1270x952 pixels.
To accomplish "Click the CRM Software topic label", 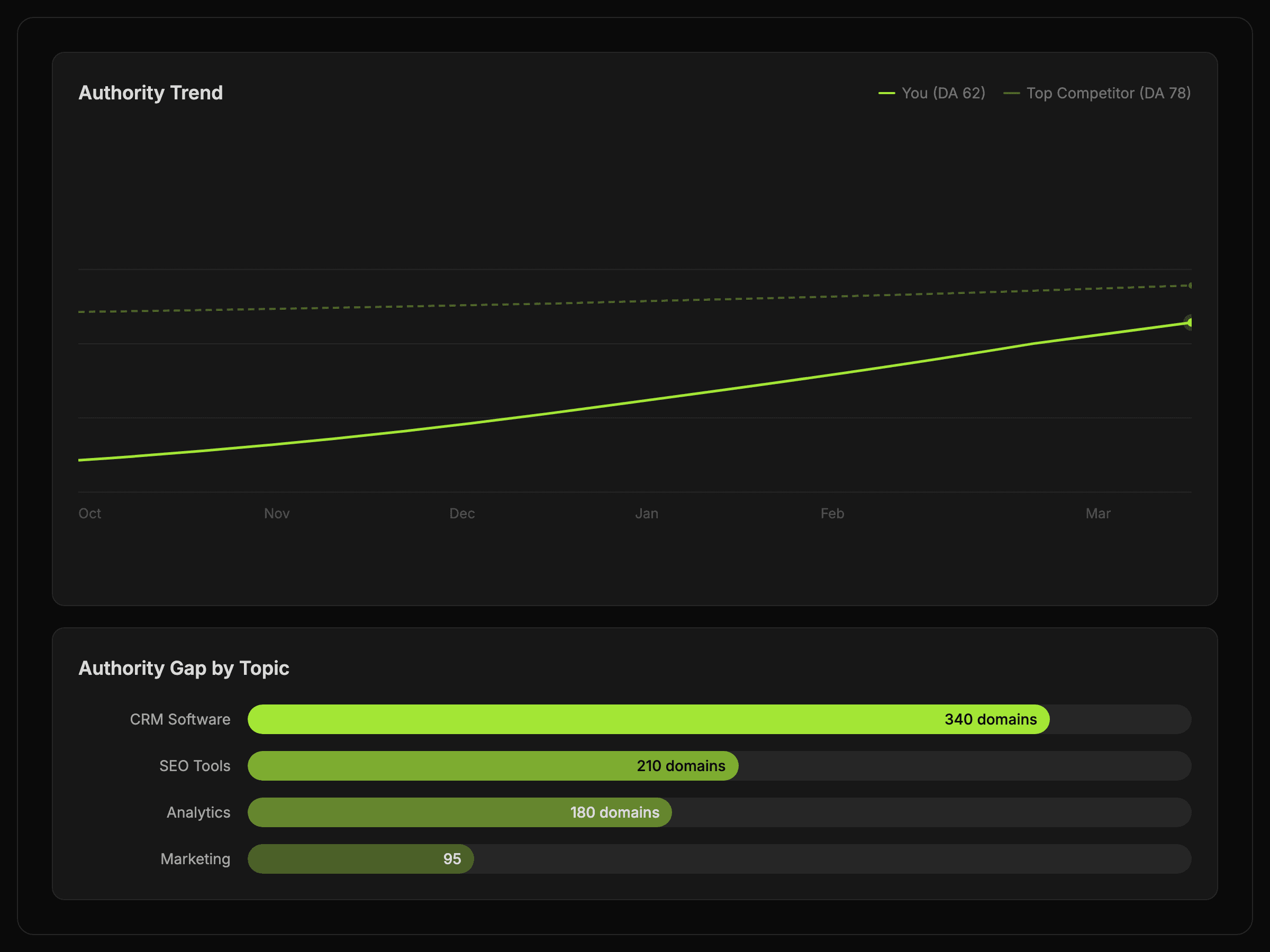I will [180, 719].
